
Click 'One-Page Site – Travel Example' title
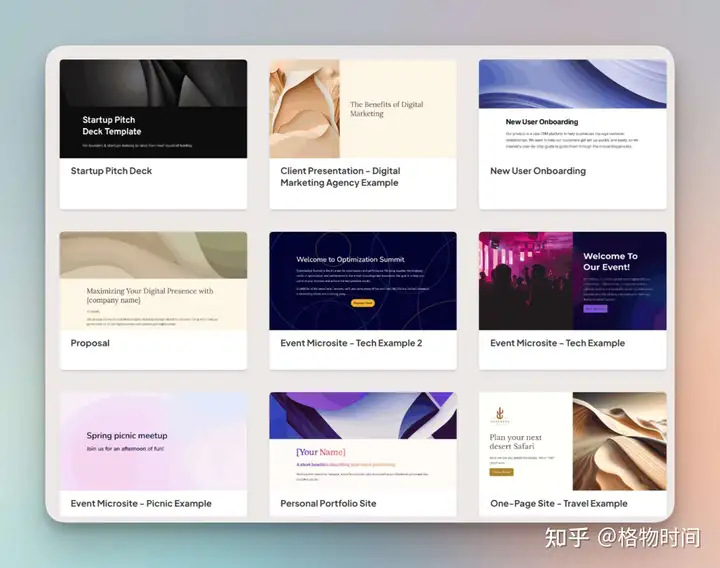tap(559, 503)
